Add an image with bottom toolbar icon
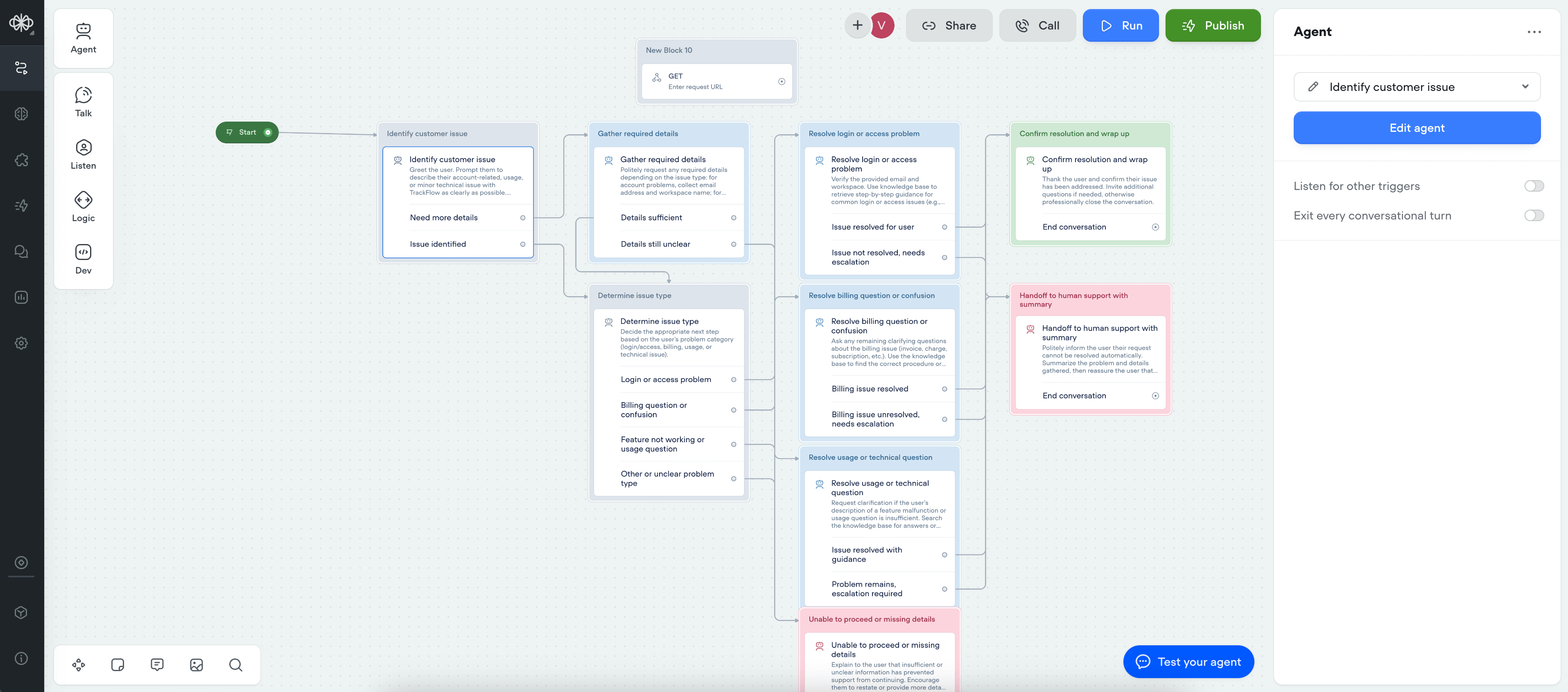Viewport: 1568px width, 692px height. coord(196,665)
